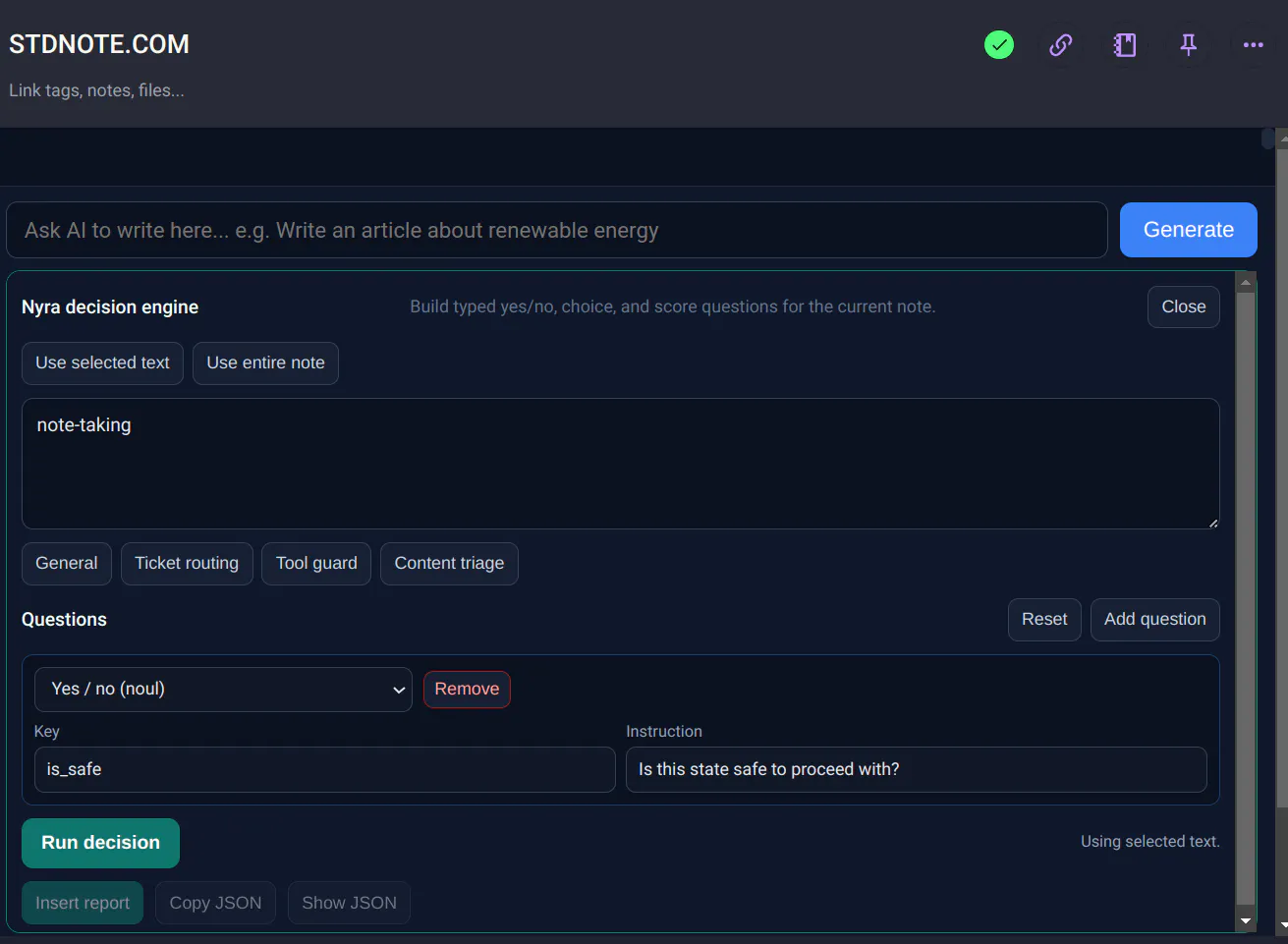Click Use selected text button

(x=102, y=363)
